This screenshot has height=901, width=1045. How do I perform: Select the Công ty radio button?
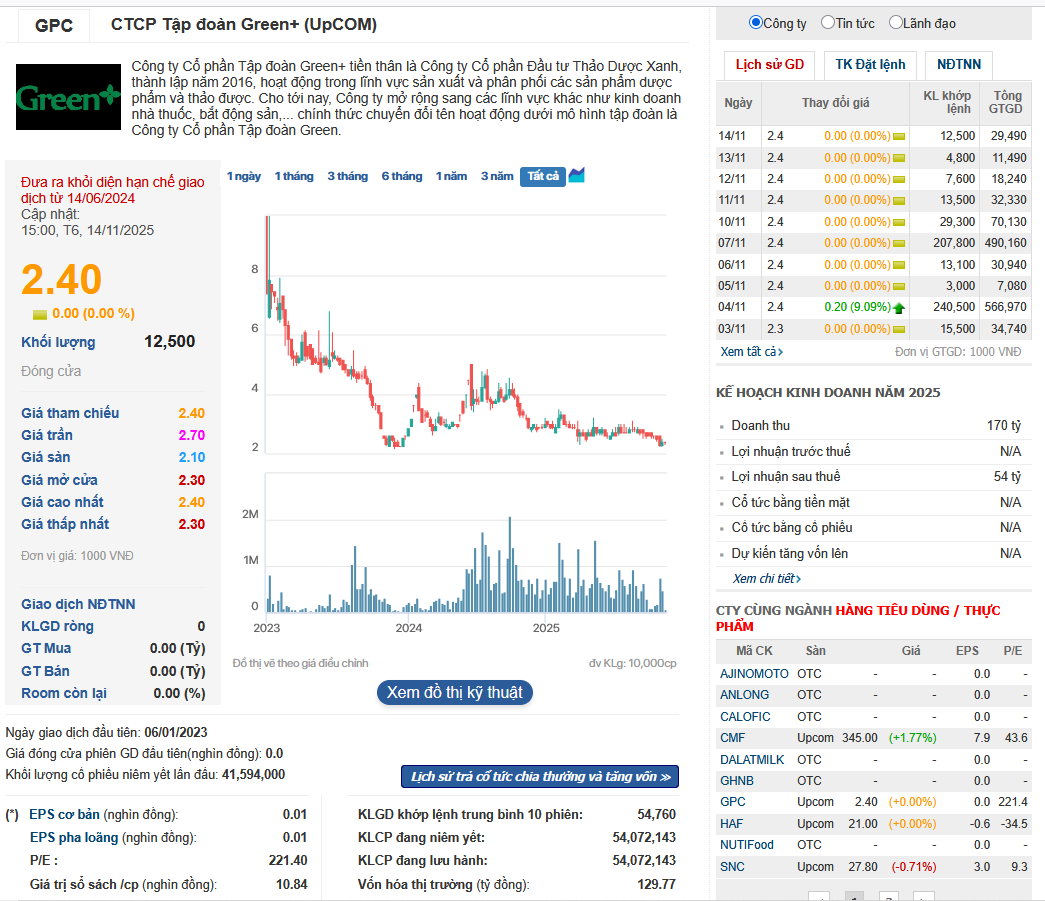(756, 23)
